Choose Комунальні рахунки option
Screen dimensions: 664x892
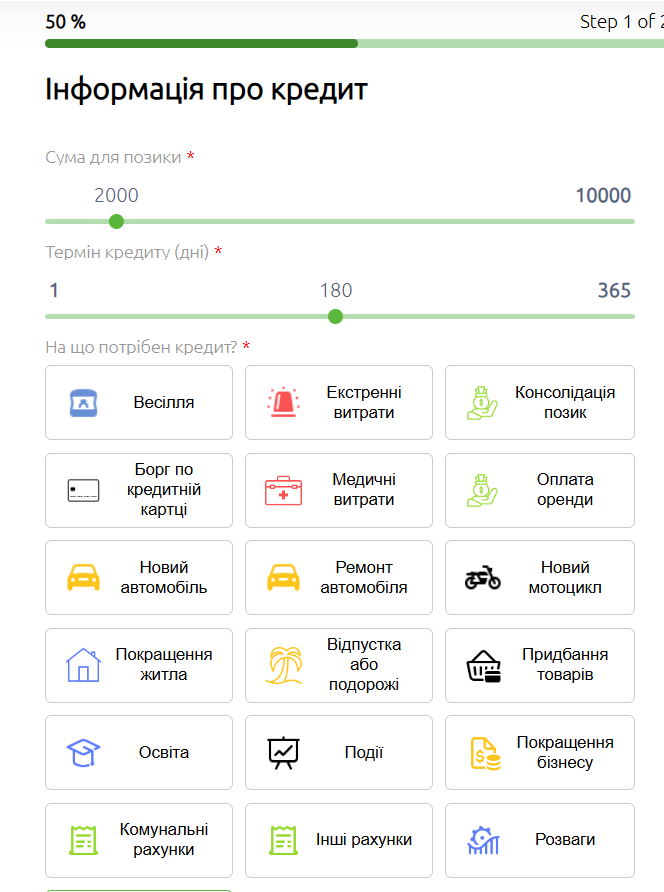click(139, 840)
